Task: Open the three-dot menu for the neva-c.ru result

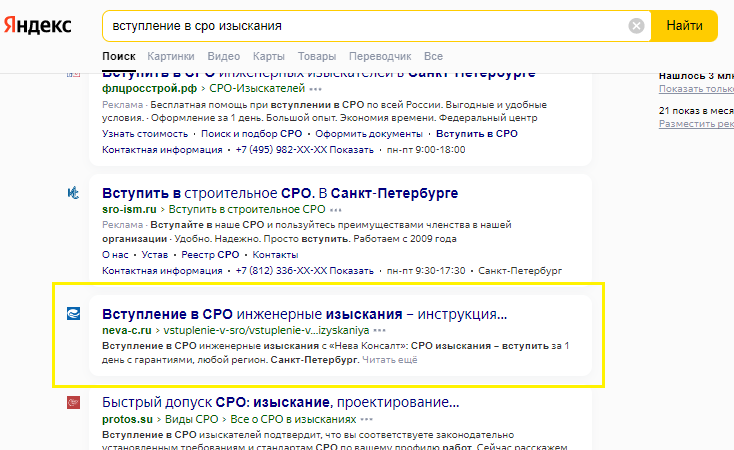Action: pyautogui.click(x=380, y=329)
